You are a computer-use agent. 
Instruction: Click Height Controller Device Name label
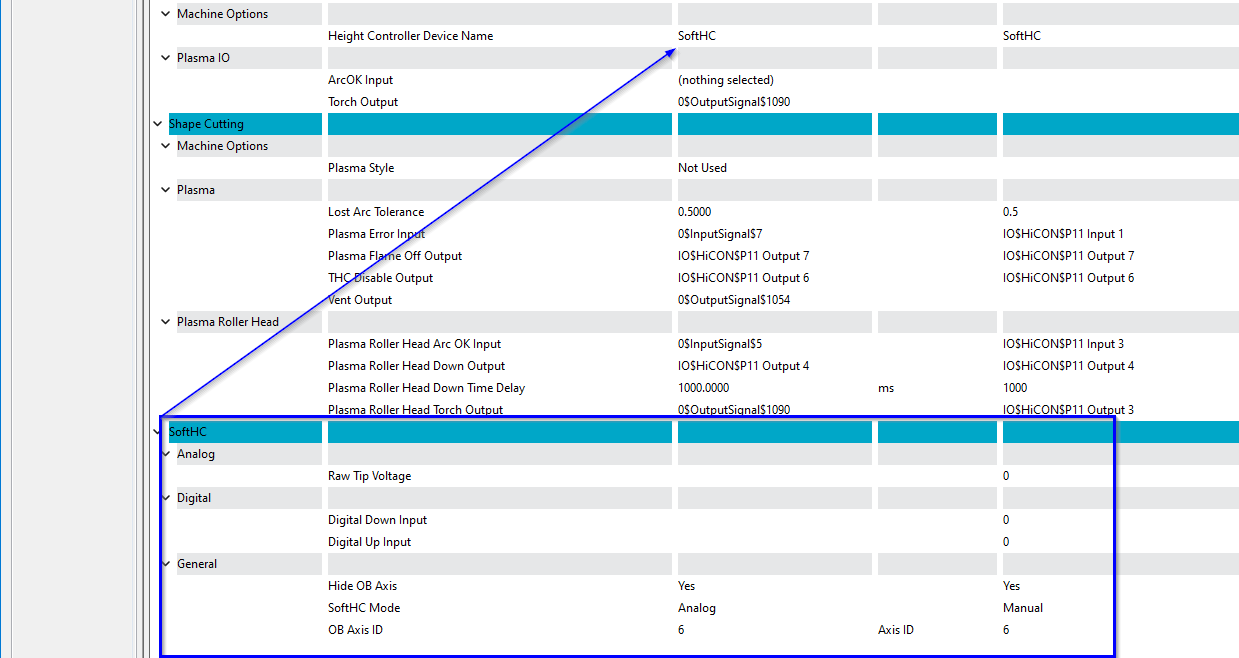pyautogui.click(x=411, y=36)
